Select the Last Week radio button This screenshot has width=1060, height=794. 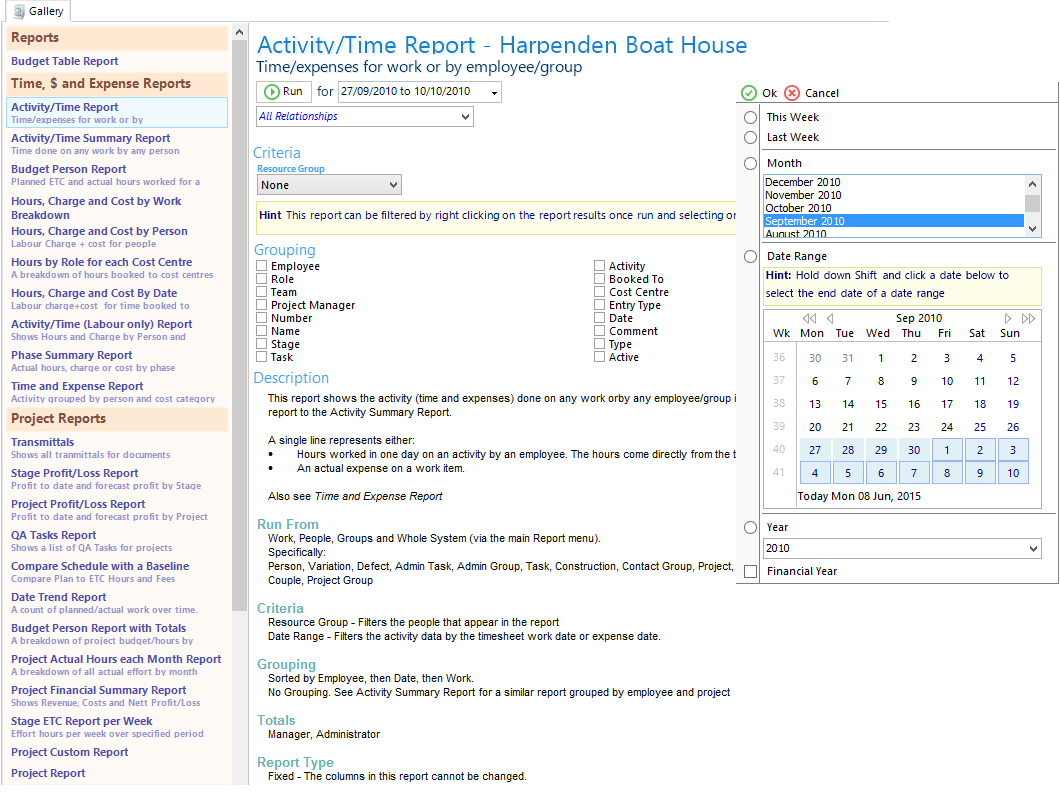[750, 138]
